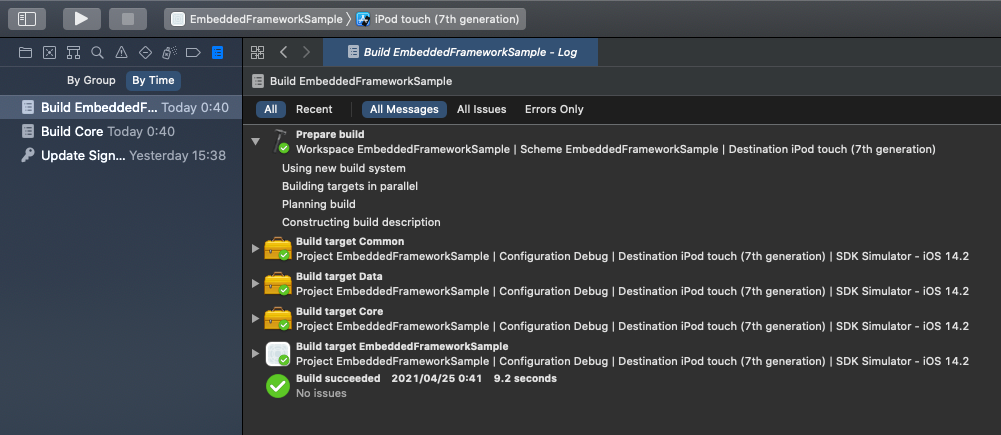Select the Report navigator icon

tap(218, 52)
